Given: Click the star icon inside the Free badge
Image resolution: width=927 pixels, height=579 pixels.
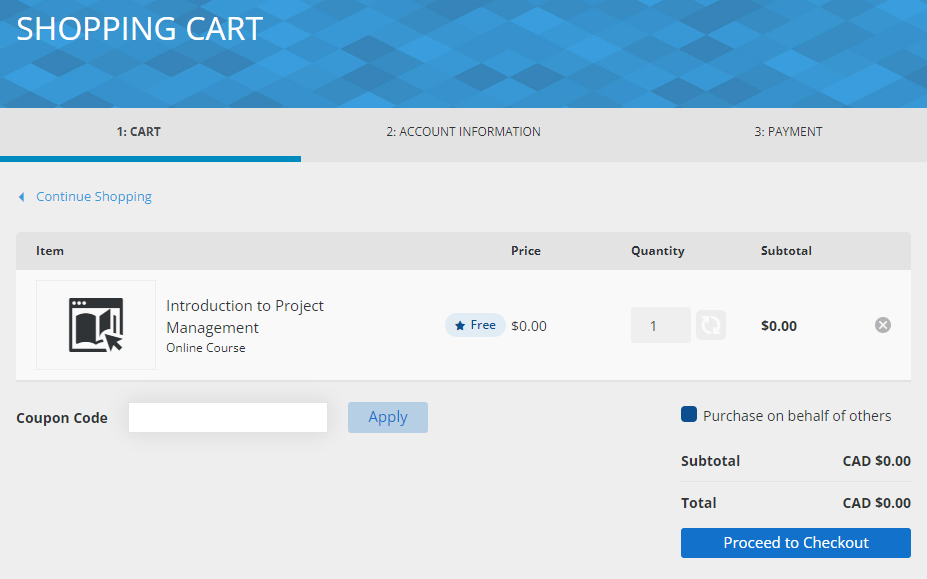Looking at the screenshot, I should [458, 324].
